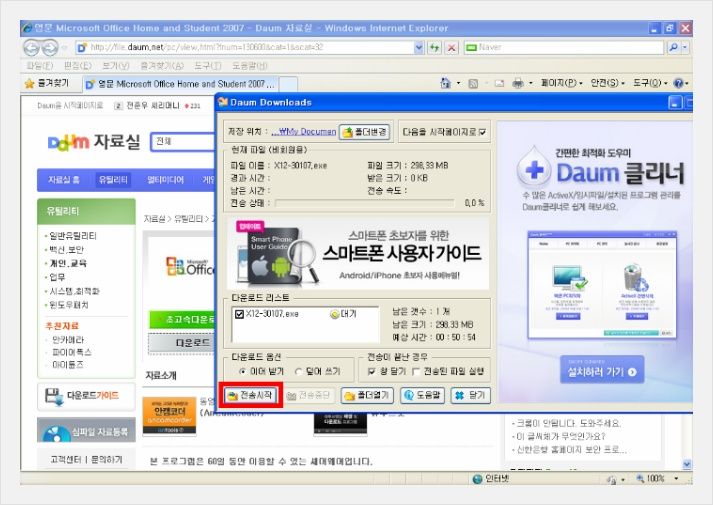Click the mail icon in command bar
This screenshot has height=505, width=713.
pos(499,83)
